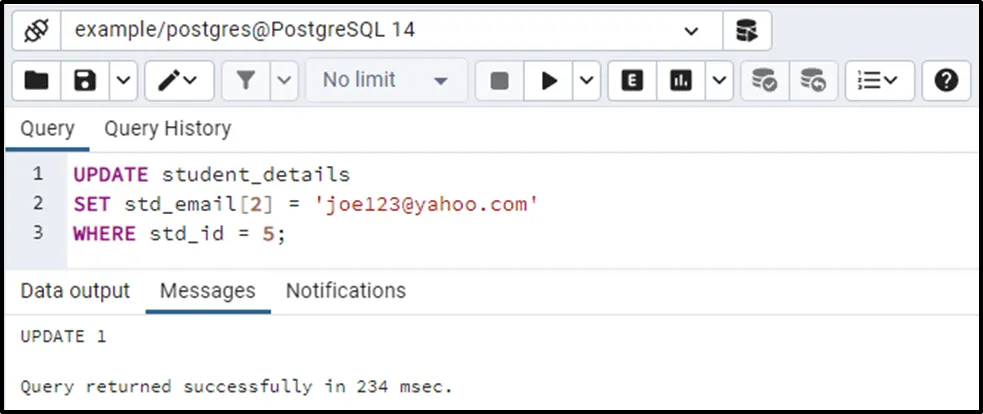Click the Explain Analyze chart icon
Viewport: 983px width, 414px height.
(x=681, y=81)
